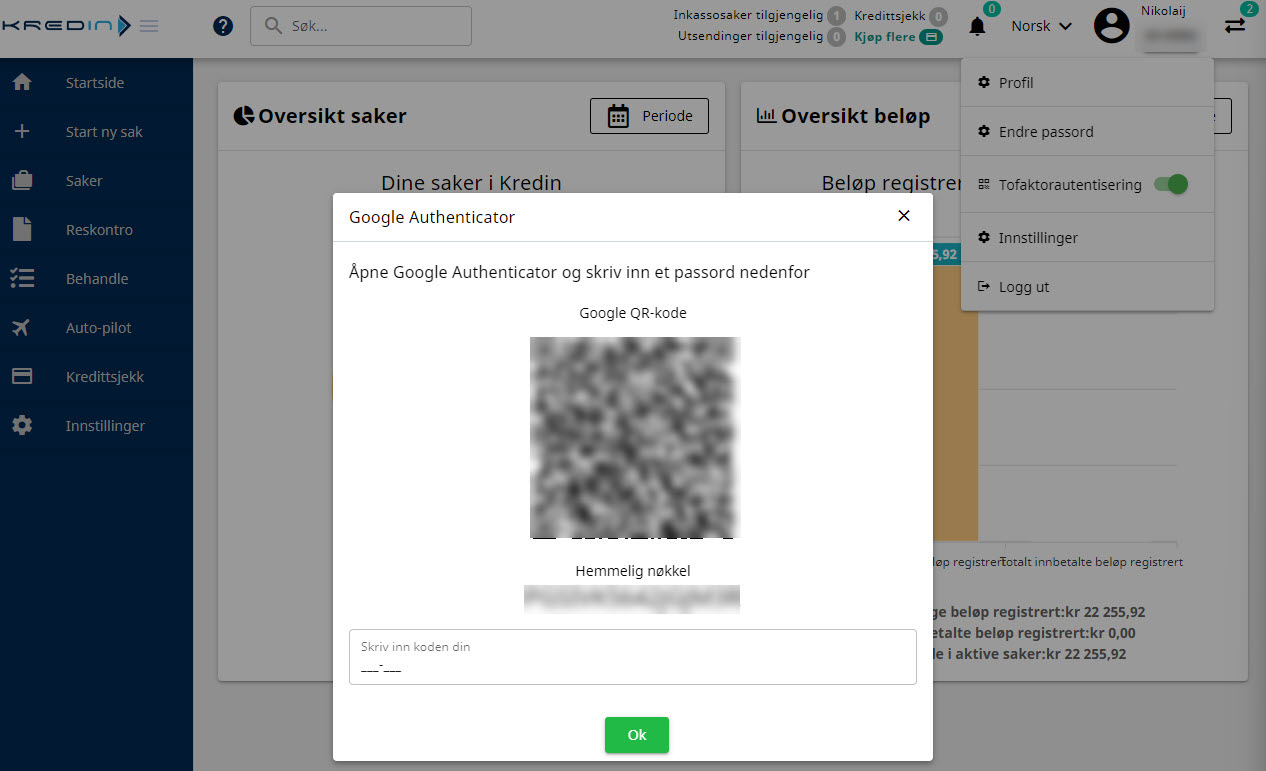This screenshot has height=771, width=1266.
Task: Click Periode button in Oversikt saker
Action: [x=649, y=116]
